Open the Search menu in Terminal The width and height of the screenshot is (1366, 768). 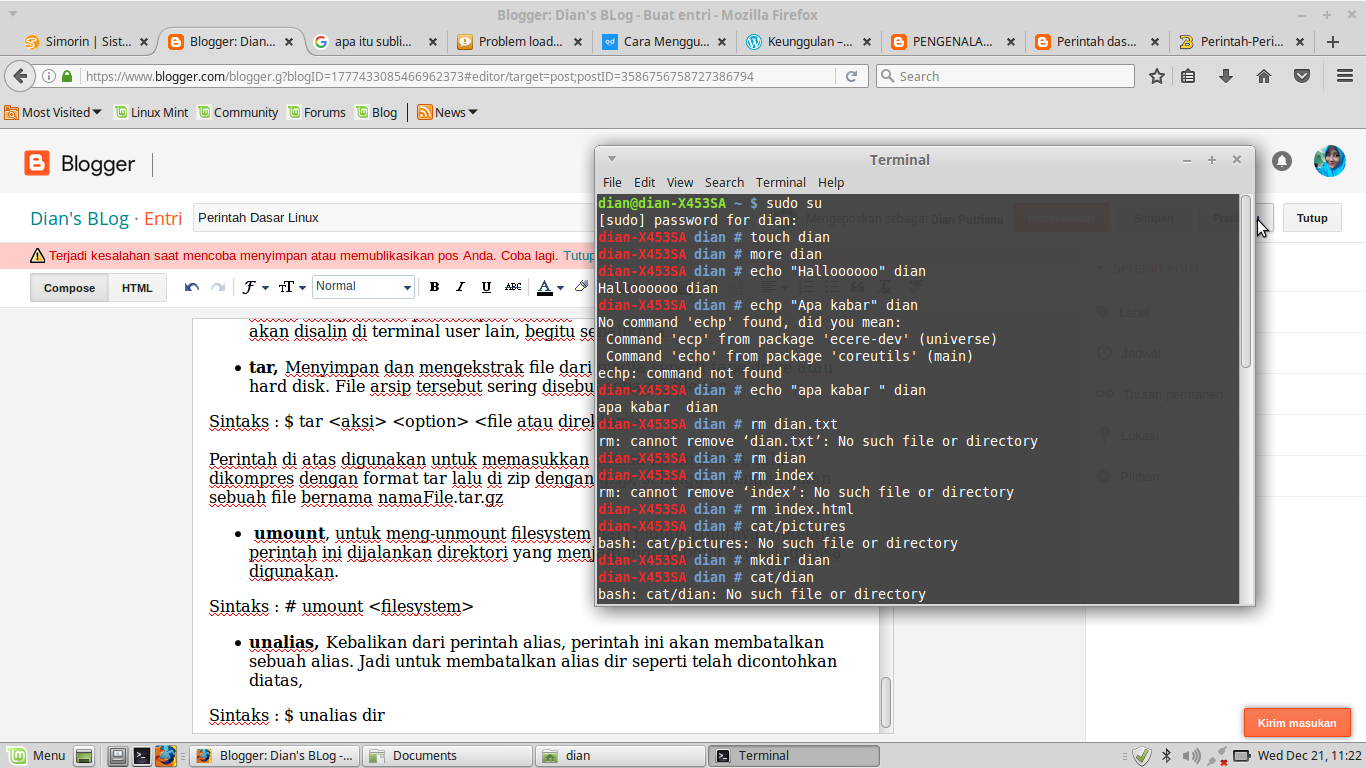[x=724, y=182]
